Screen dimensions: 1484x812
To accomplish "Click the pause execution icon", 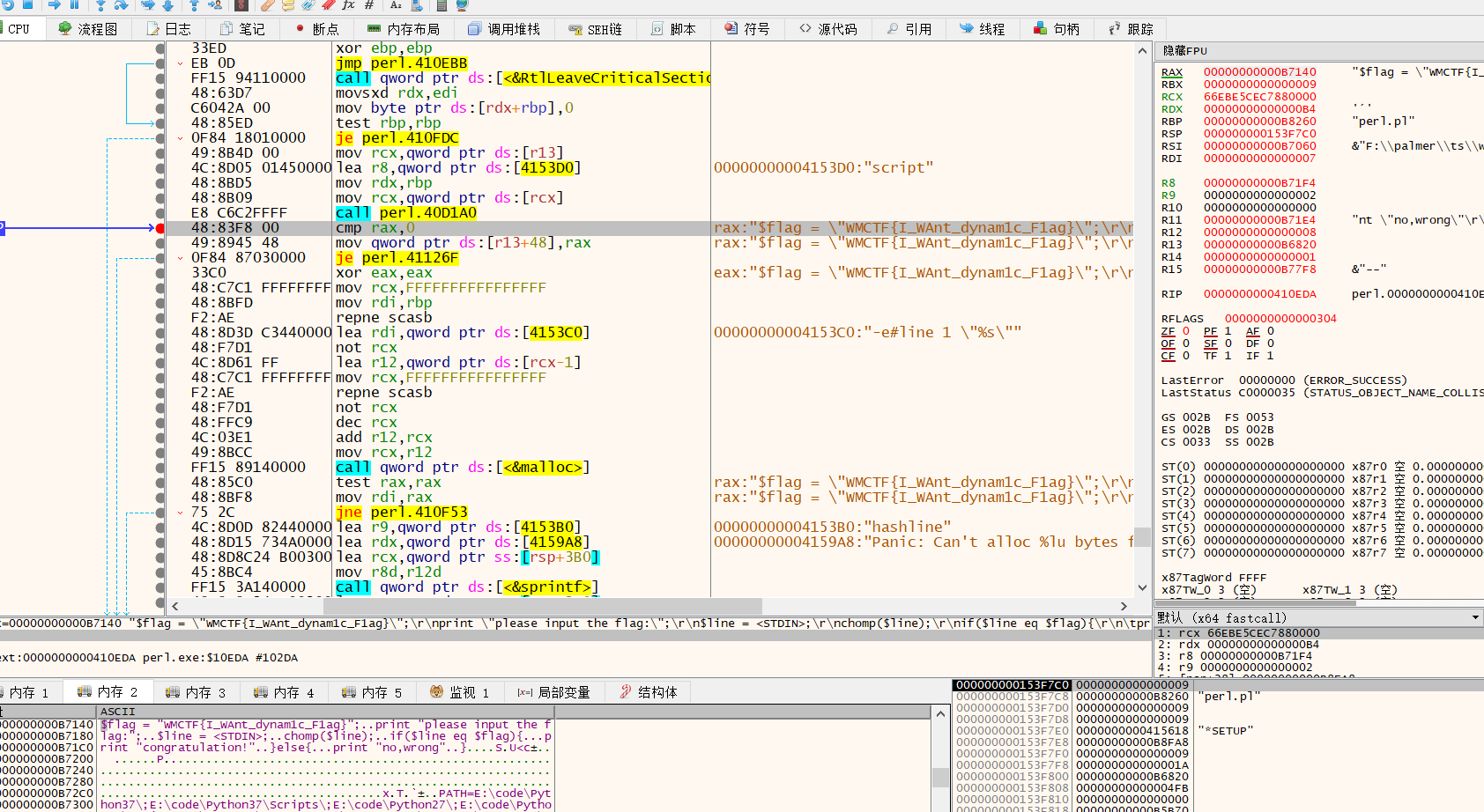I will click(74, 7).
